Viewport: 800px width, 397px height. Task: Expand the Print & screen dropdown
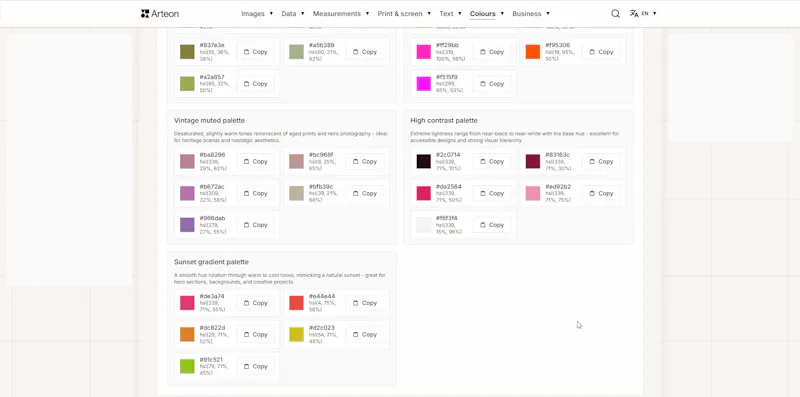429,14
